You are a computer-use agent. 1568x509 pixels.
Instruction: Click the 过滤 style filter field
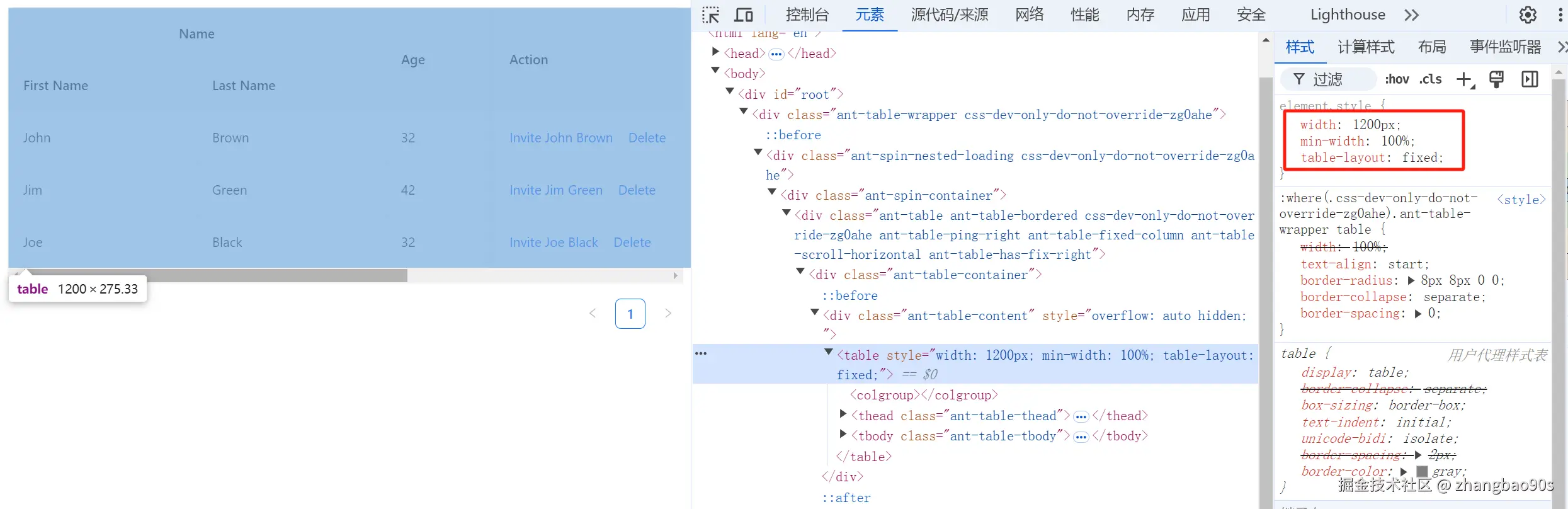coord(1329,79)
